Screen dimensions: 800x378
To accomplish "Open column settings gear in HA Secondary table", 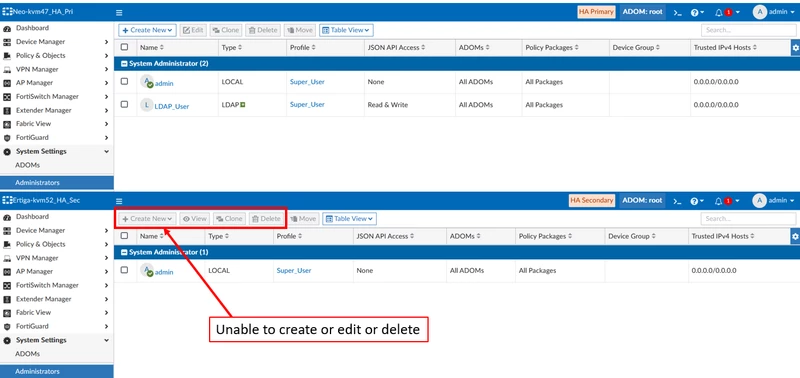I will [x=795, y=237].
